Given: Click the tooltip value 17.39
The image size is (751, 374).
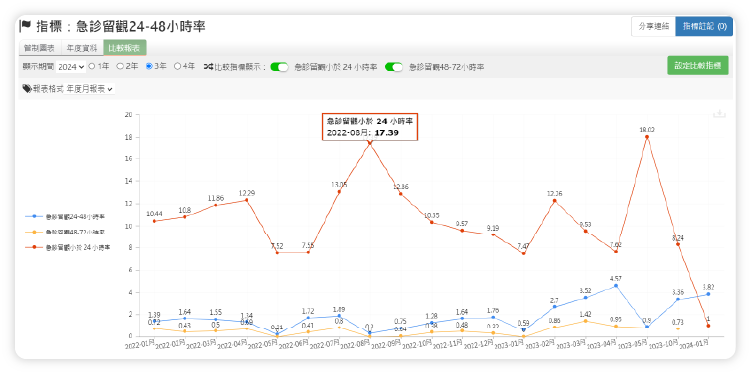Looking at the screenshot, I should (387, 133).
